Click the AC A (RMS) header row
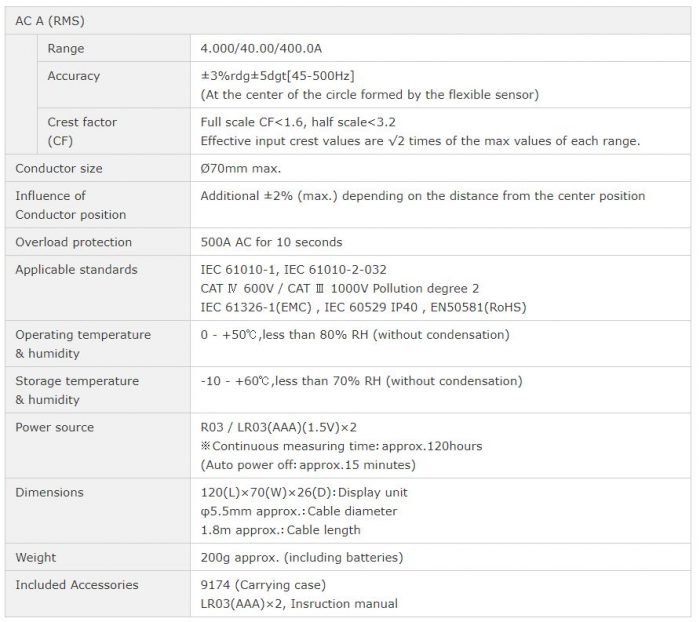 pyautogui.click(x=348, y=21)
